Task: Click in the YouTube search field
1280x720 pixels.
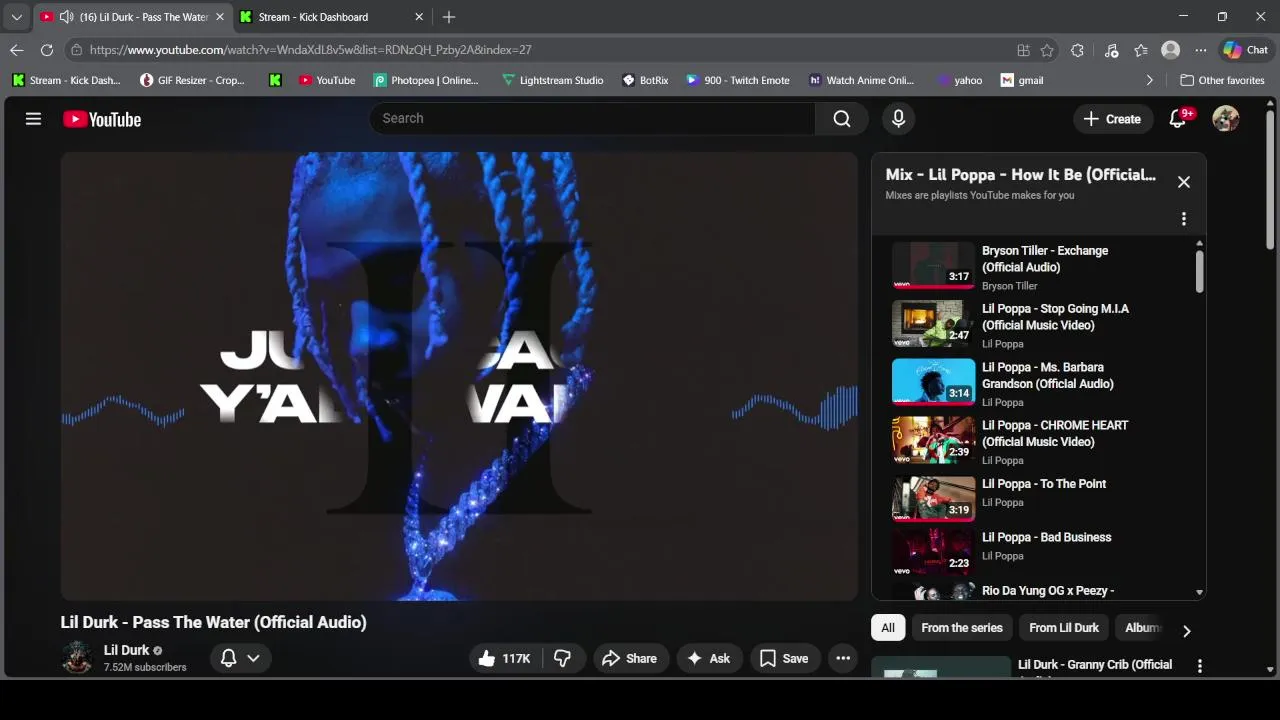Action: [x=592, y=119]
